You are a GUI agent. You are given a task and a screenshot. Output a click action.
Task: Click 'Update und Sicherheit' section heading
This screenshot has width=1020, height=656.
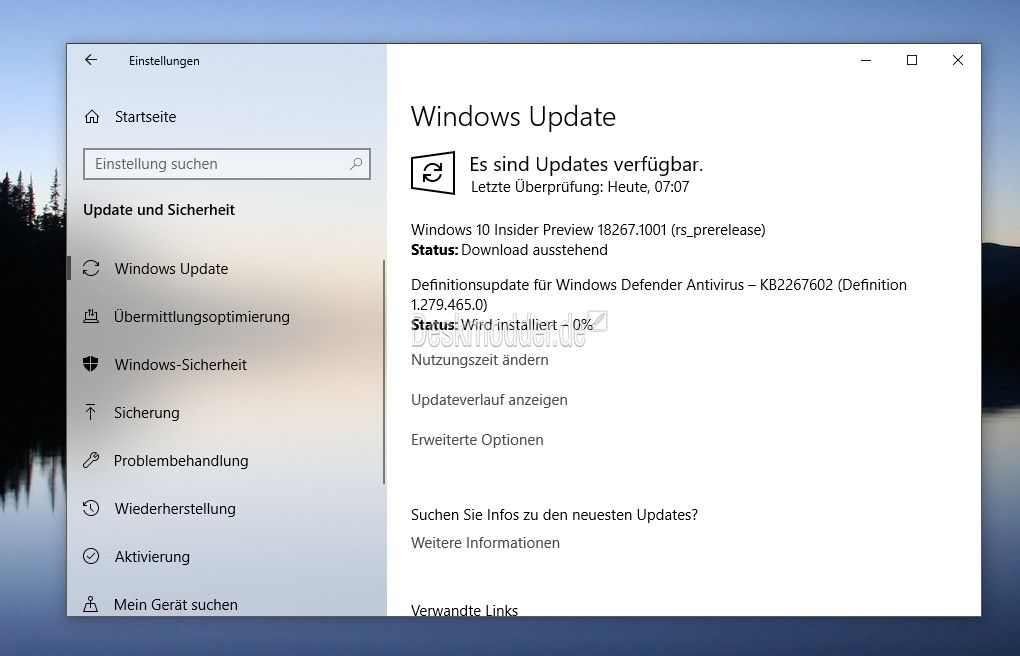pos(159,210)
